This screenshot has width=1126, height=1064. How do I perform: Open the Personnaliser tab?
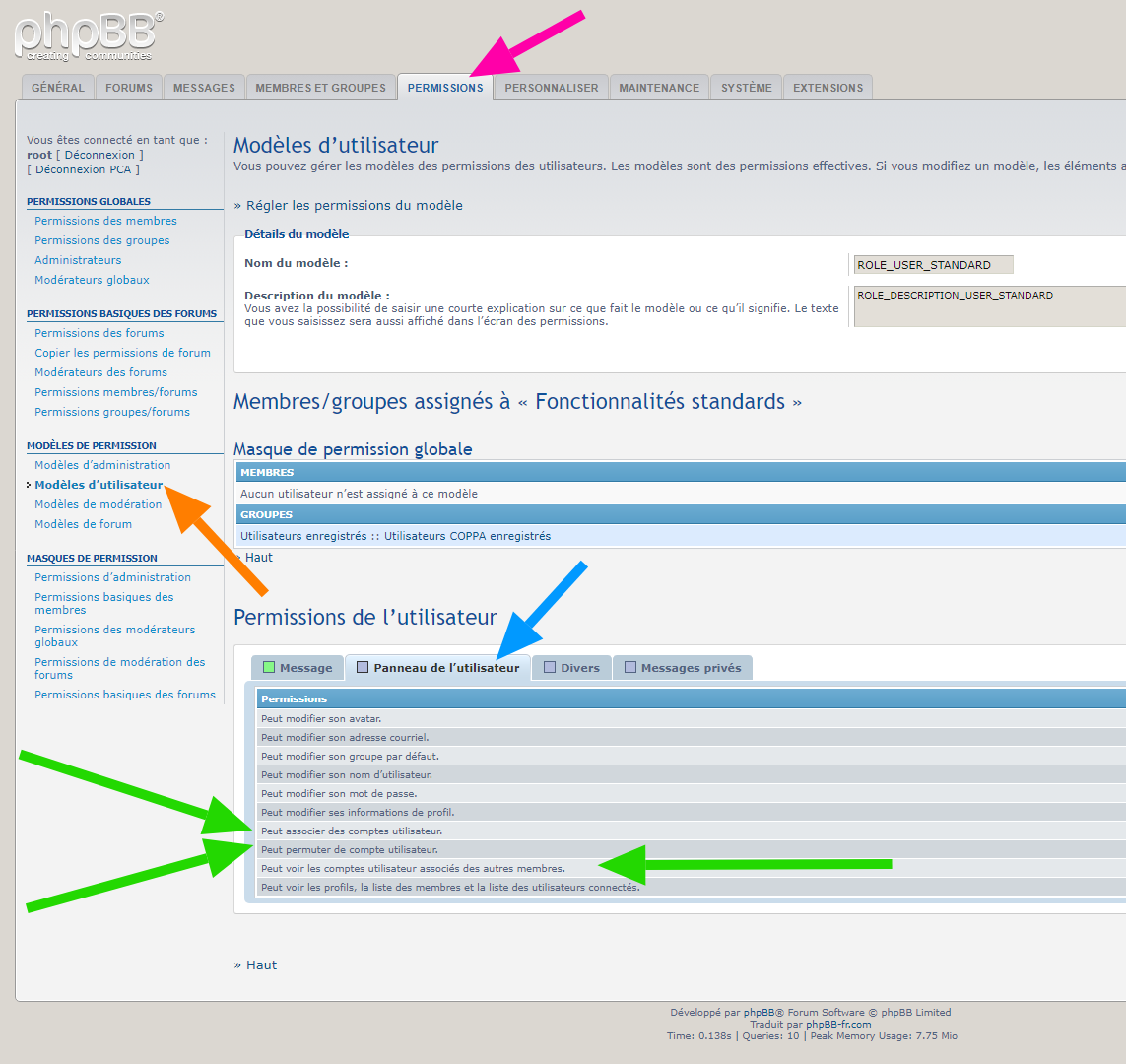pyautogui.click(x=551, y=88)
